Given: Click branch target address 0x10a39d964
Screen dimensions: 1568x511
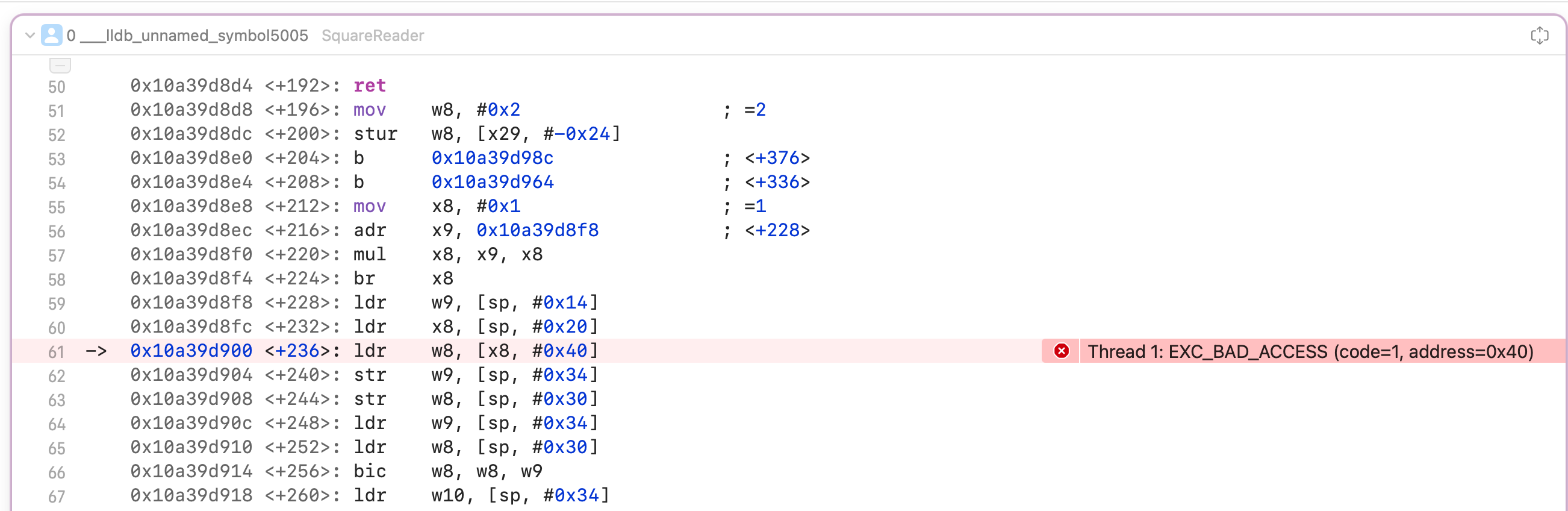Looking at the screenshot, I should [x=493, y=182].
